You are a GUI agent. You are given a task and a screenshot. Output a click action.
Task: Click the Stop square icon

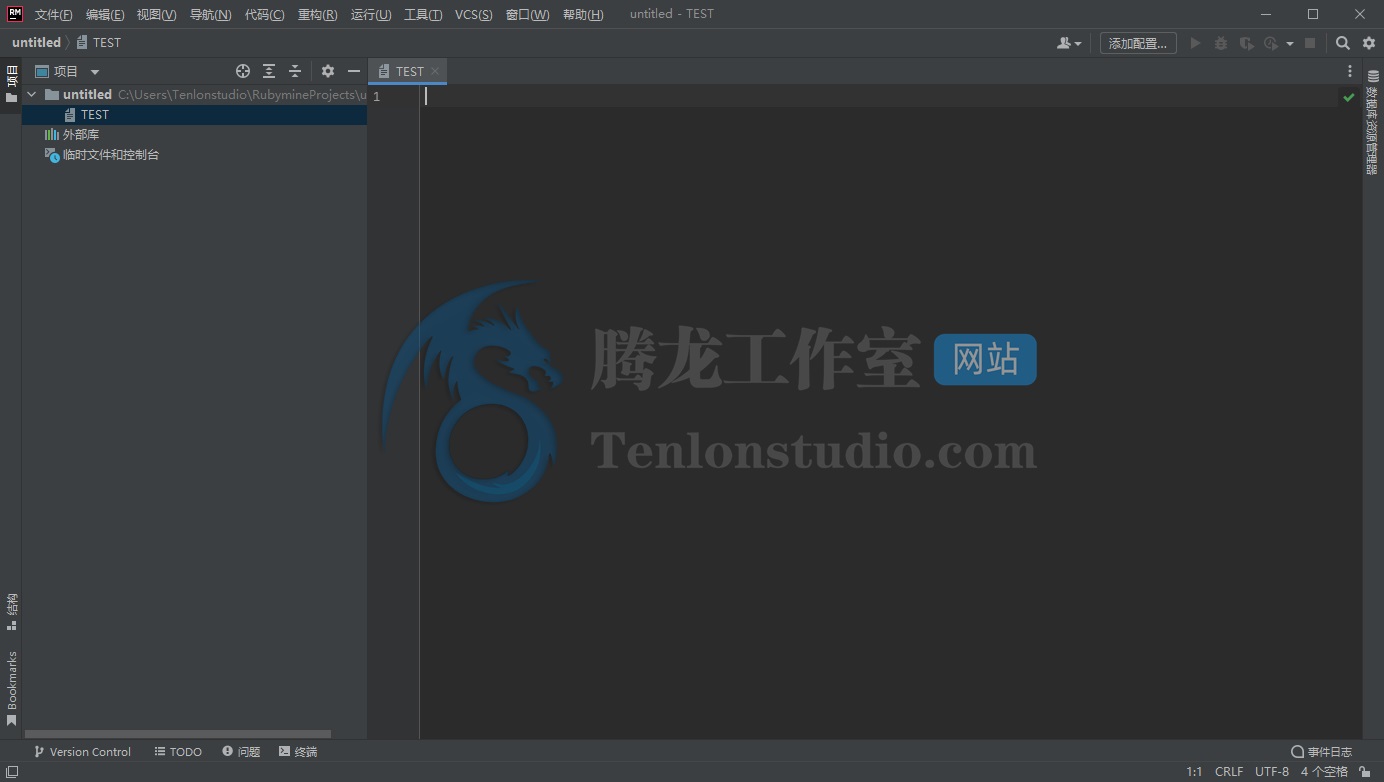tap(1310, 43)
